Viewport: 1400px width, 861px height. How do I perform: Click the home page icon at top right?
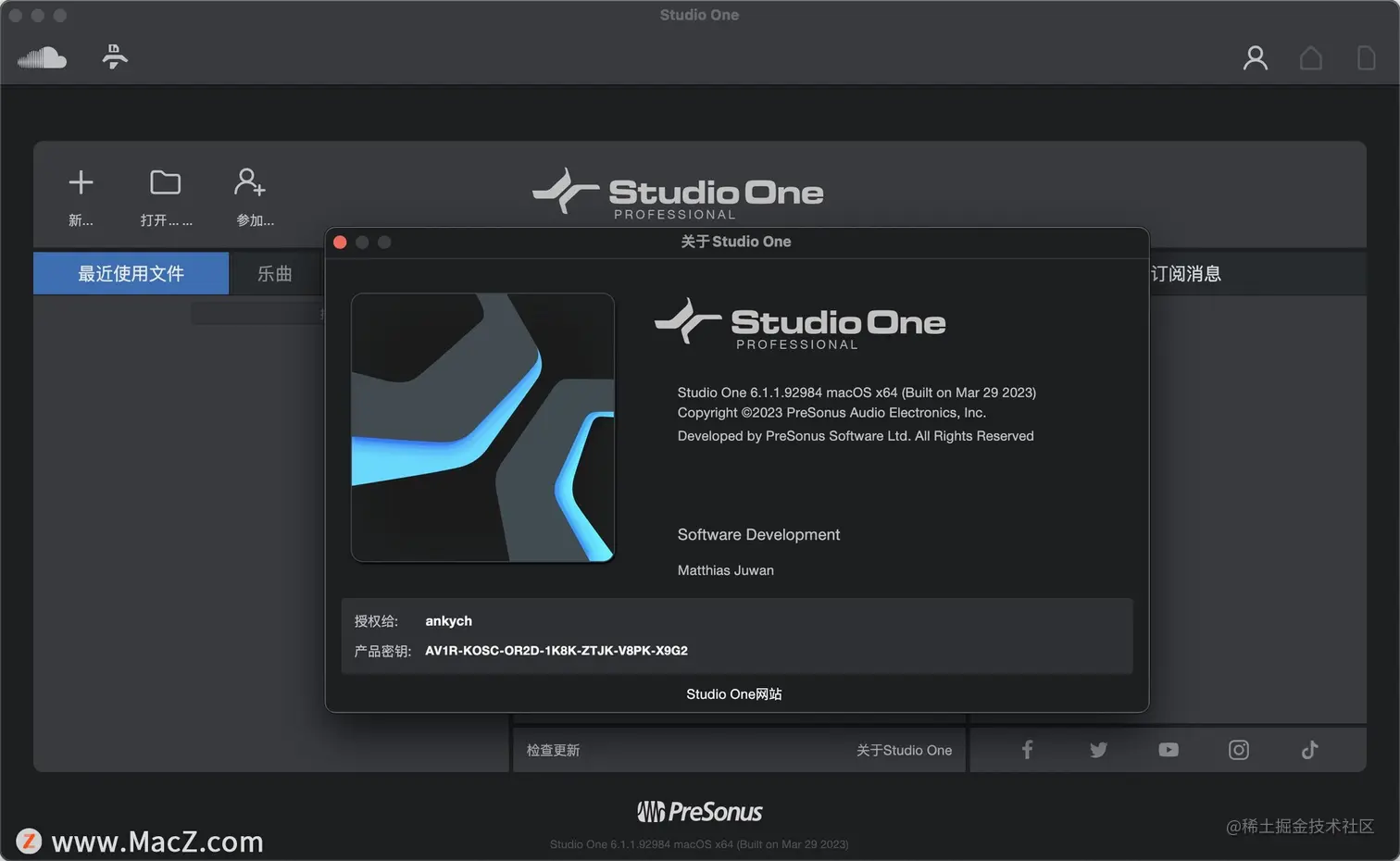tap(1311, 58)
